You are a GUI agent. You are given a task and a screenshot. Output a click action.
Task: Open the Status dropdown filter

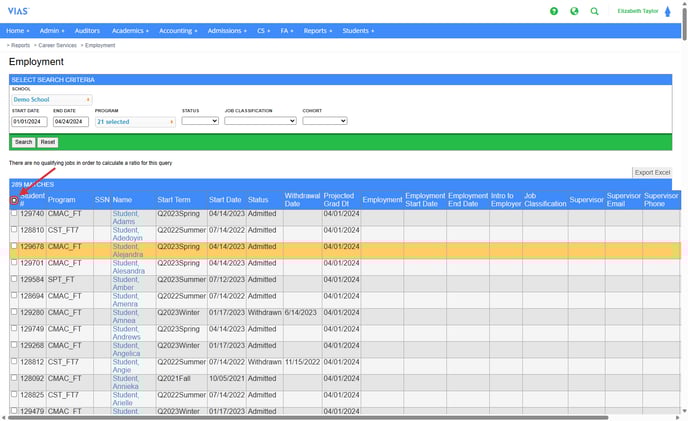pyautogui.click(x=199, y=121)
